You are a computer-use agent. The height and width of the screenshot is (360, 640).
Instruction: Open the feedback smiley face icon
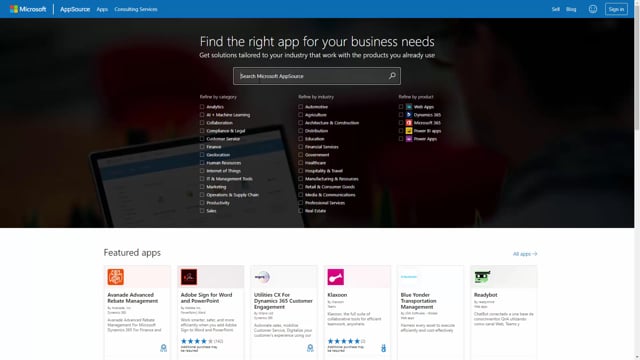click(593, 9)
